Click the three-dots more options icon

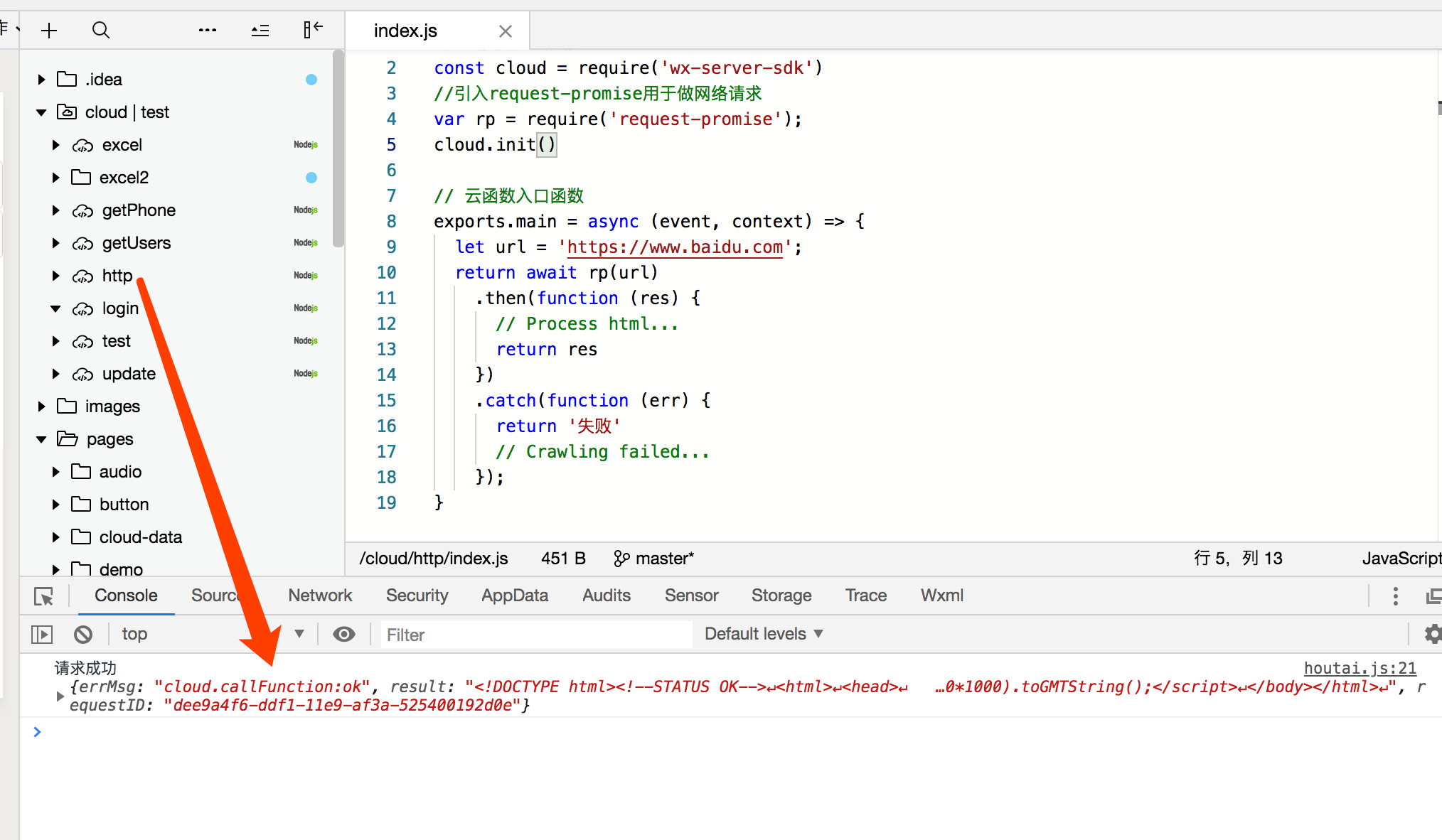click(207, 31)
